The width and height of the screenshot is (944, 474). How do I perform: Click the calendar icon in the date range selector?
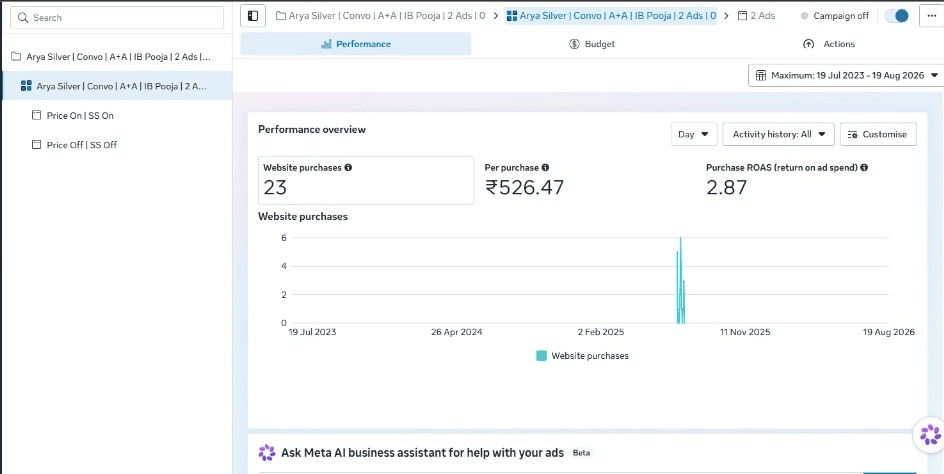[x=761, y=75]
